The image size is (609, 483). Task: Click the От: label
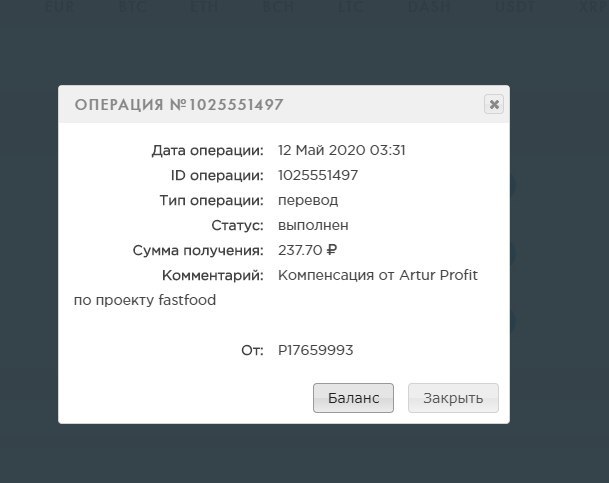tap(252, 351)
